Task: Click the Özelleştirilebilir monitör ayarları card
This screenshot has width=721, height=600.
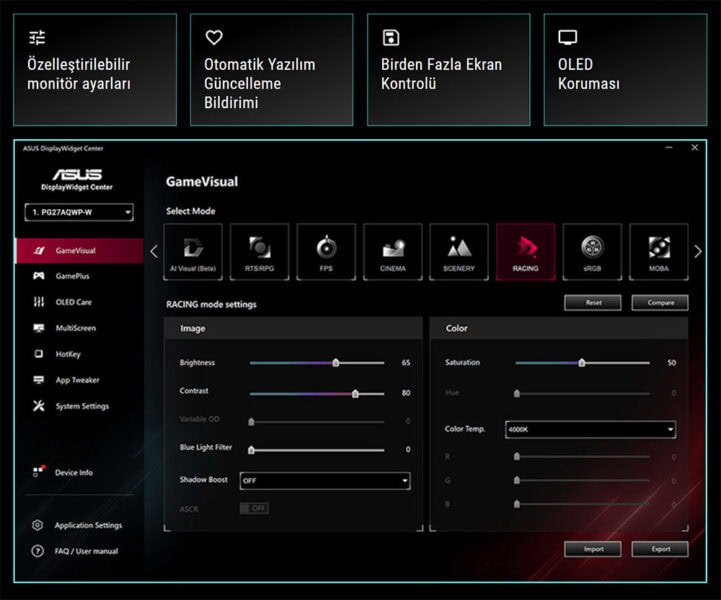Action: point(95,69)
